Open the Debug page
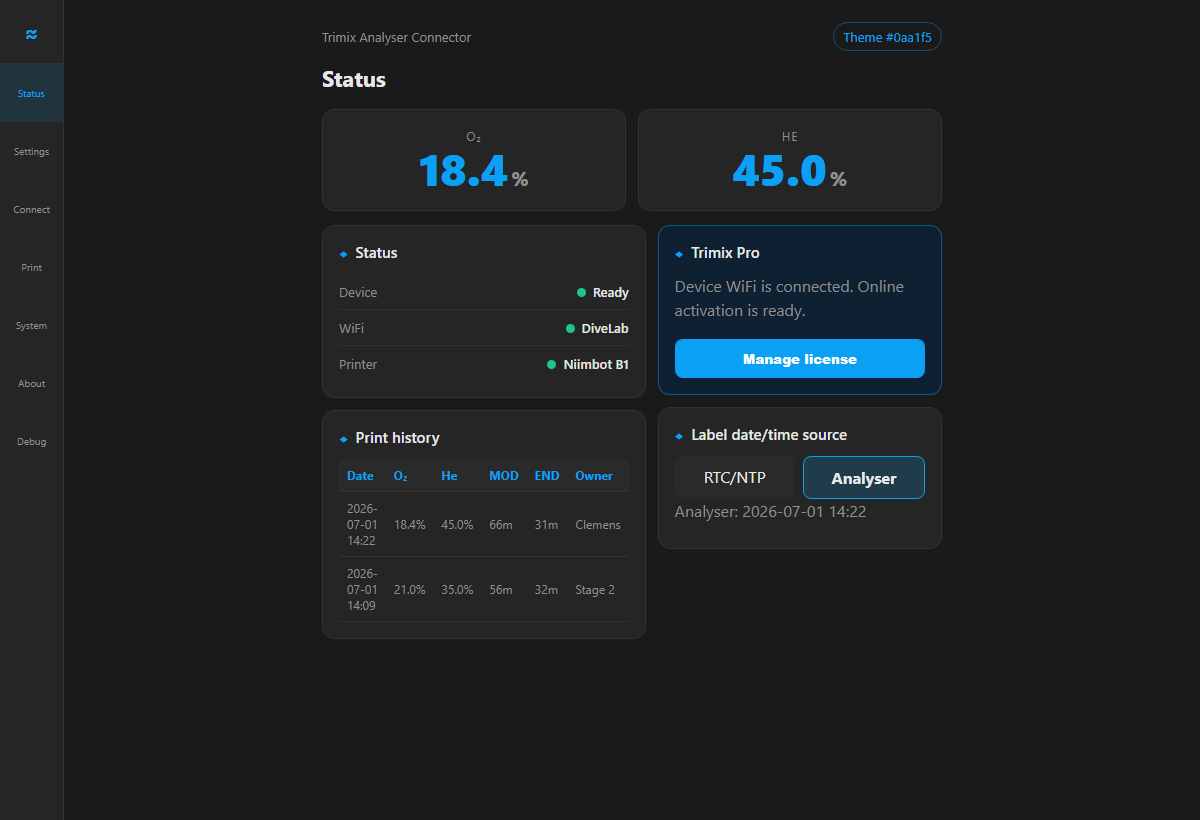 coord(31,441)
